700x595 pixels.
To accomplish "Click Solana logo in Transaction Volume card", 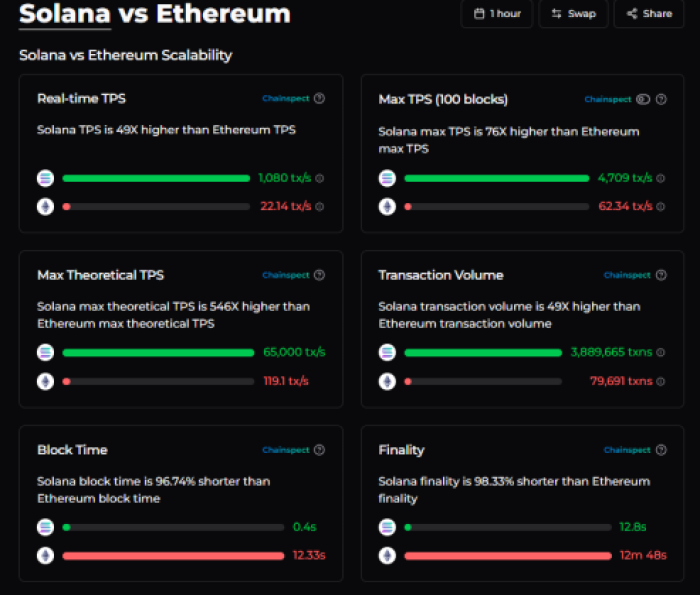I will (x=387, y=353).
